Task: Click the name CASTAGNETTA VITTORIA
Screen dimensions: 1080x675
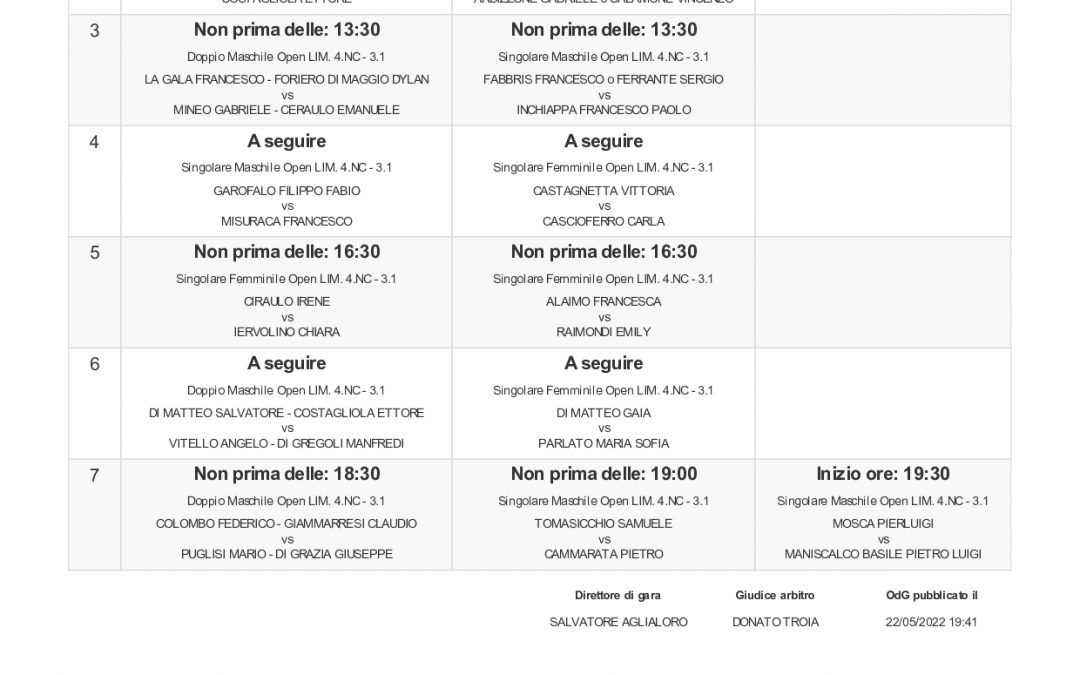Action: click(x=603, y=191)
